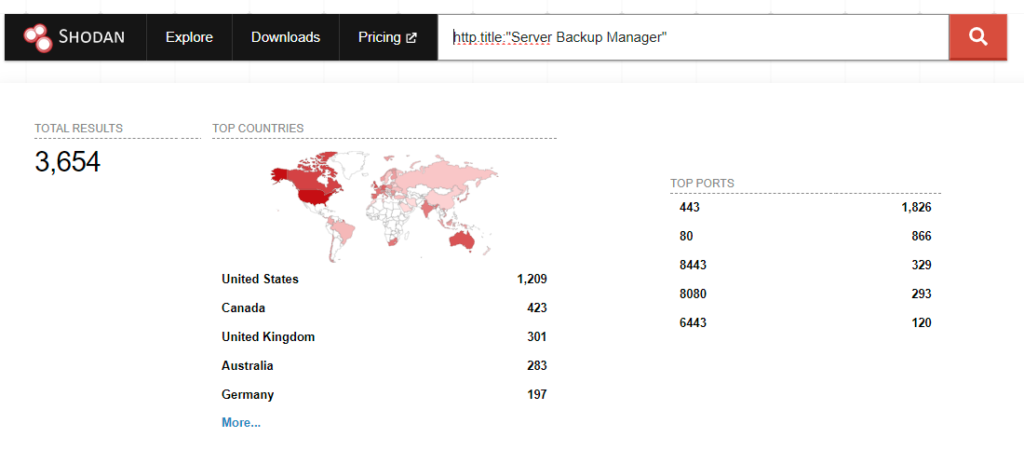This screenshot has height=451, width=1024.
Task: Select United States in top countries
Action: (260, 279)
